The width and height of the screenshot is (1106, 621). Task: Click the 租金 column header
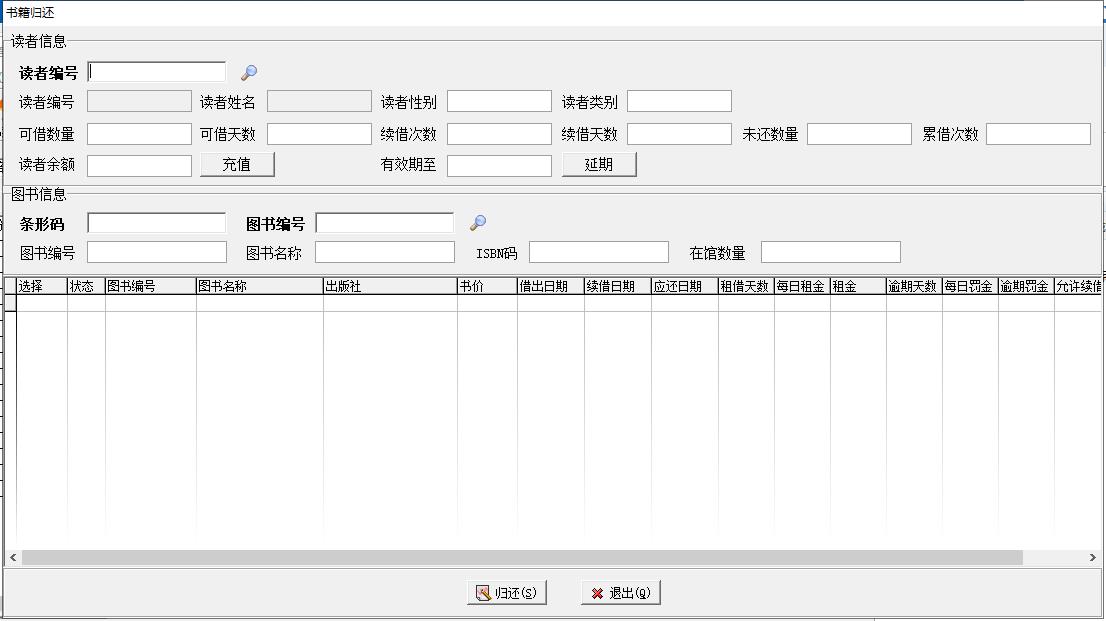pyautogui.click(x=858, y=287)
